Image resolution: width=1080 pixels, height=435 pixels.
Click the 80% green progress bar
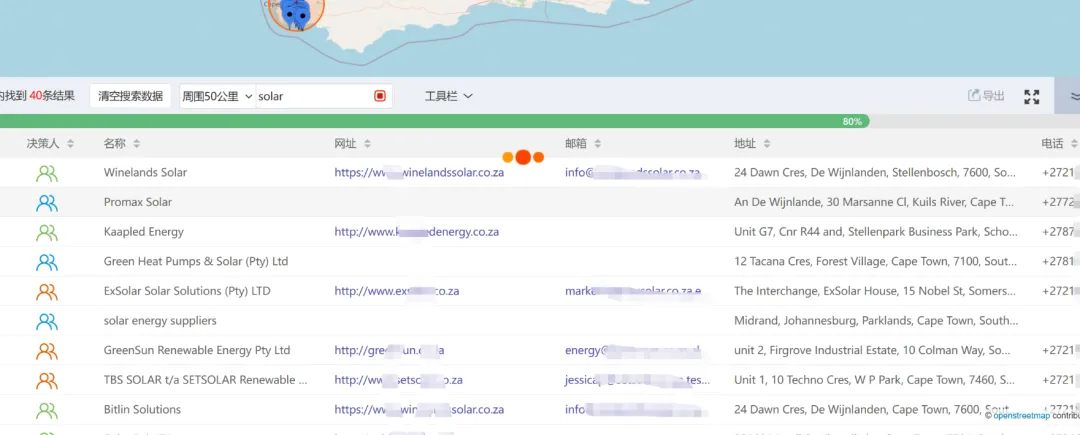tap(434, 121)
